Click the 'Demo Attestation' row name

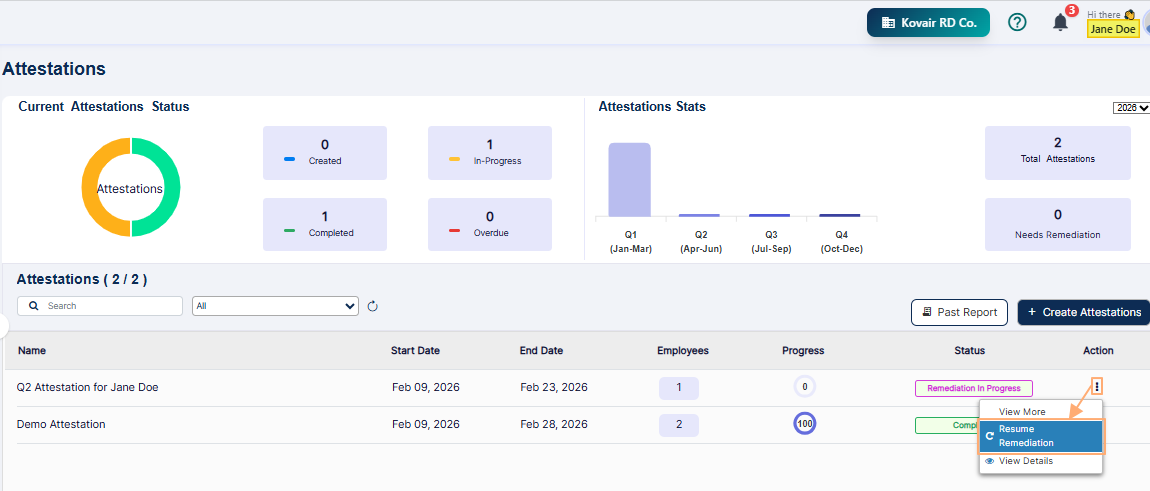pyautogui.click(x=61, y=424)
